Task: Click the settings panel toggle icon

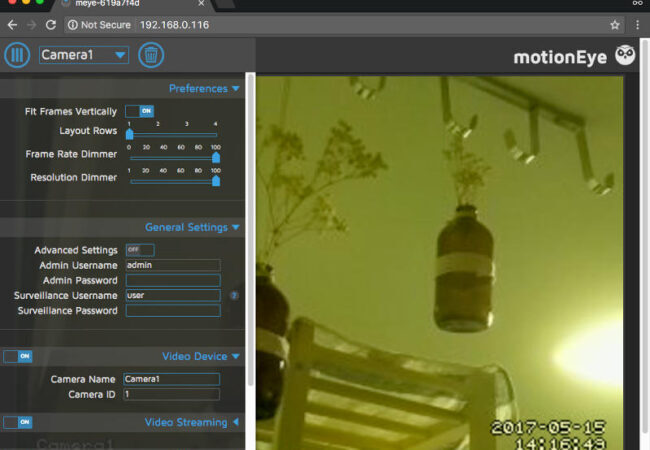Action: pos(17,55)
